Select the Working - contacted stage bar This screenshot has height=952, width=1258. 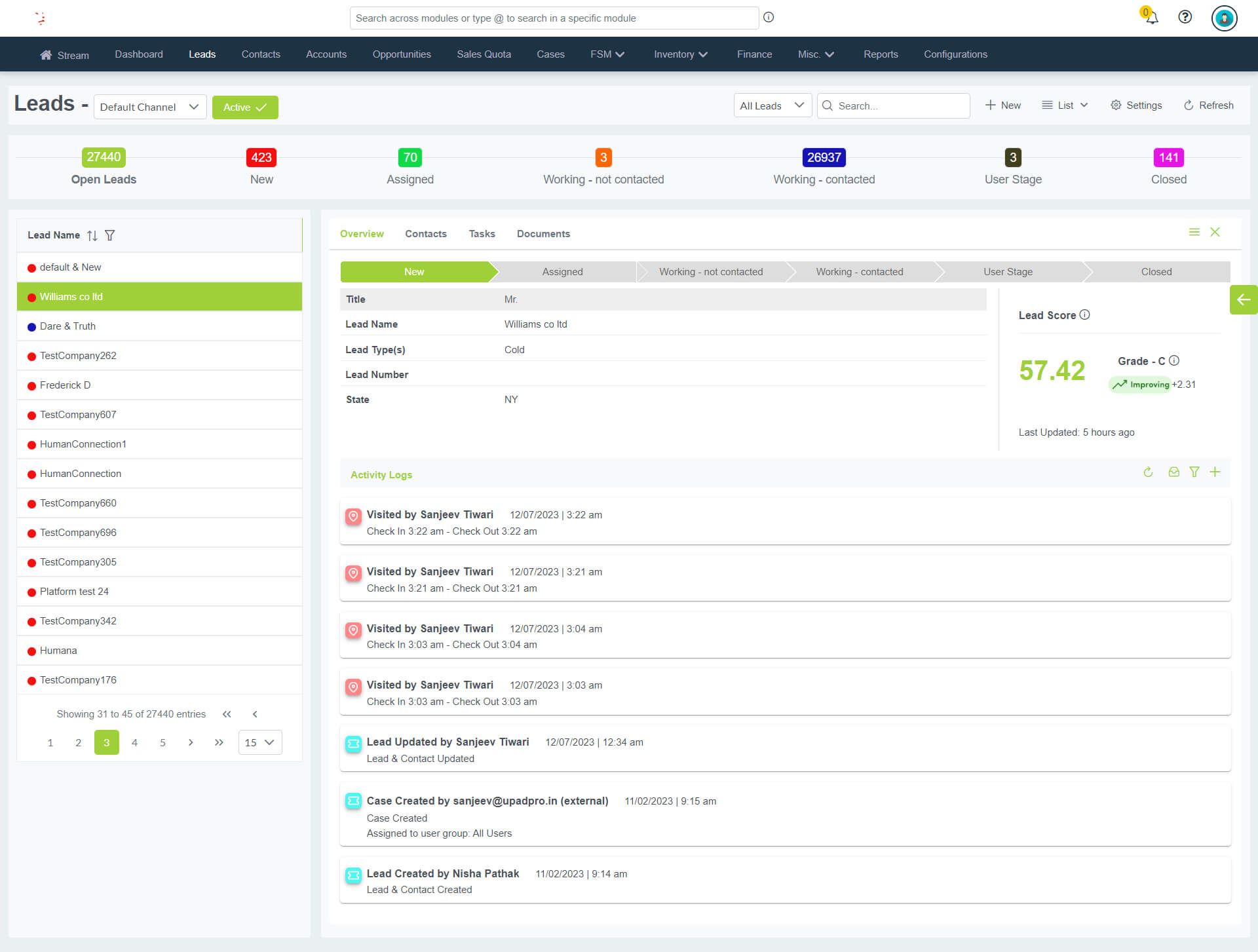click(860, 271)
